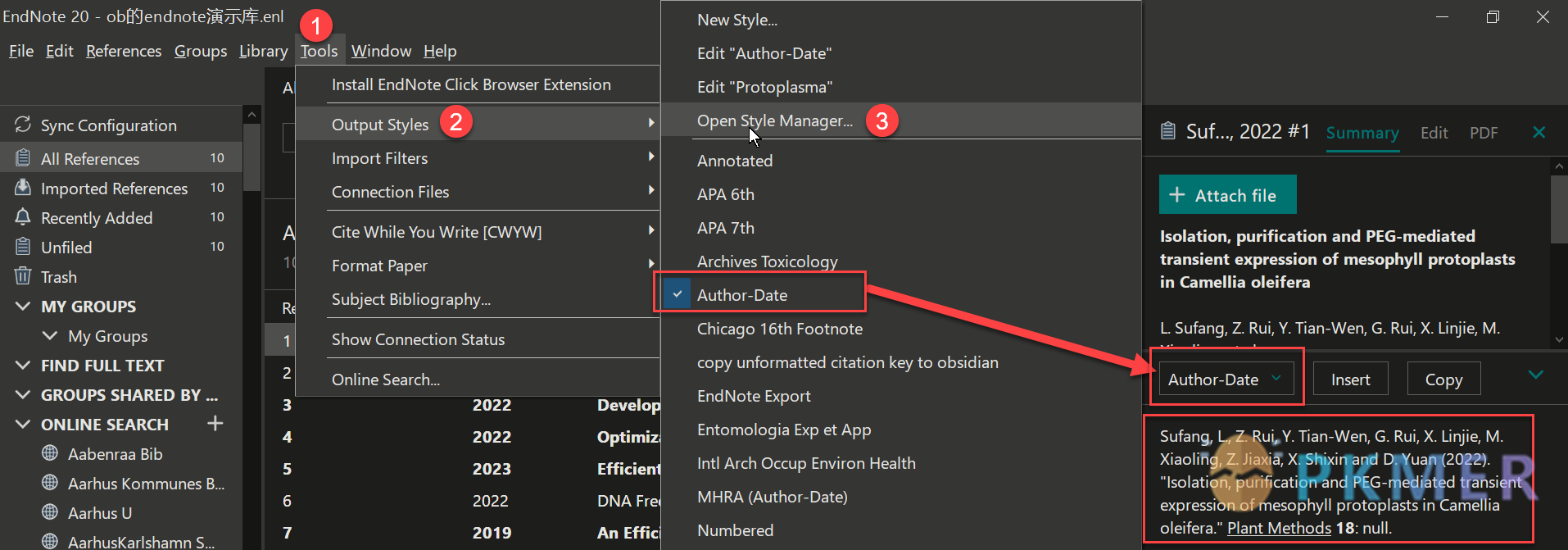Select the Annotated output style

pos(900,161)
